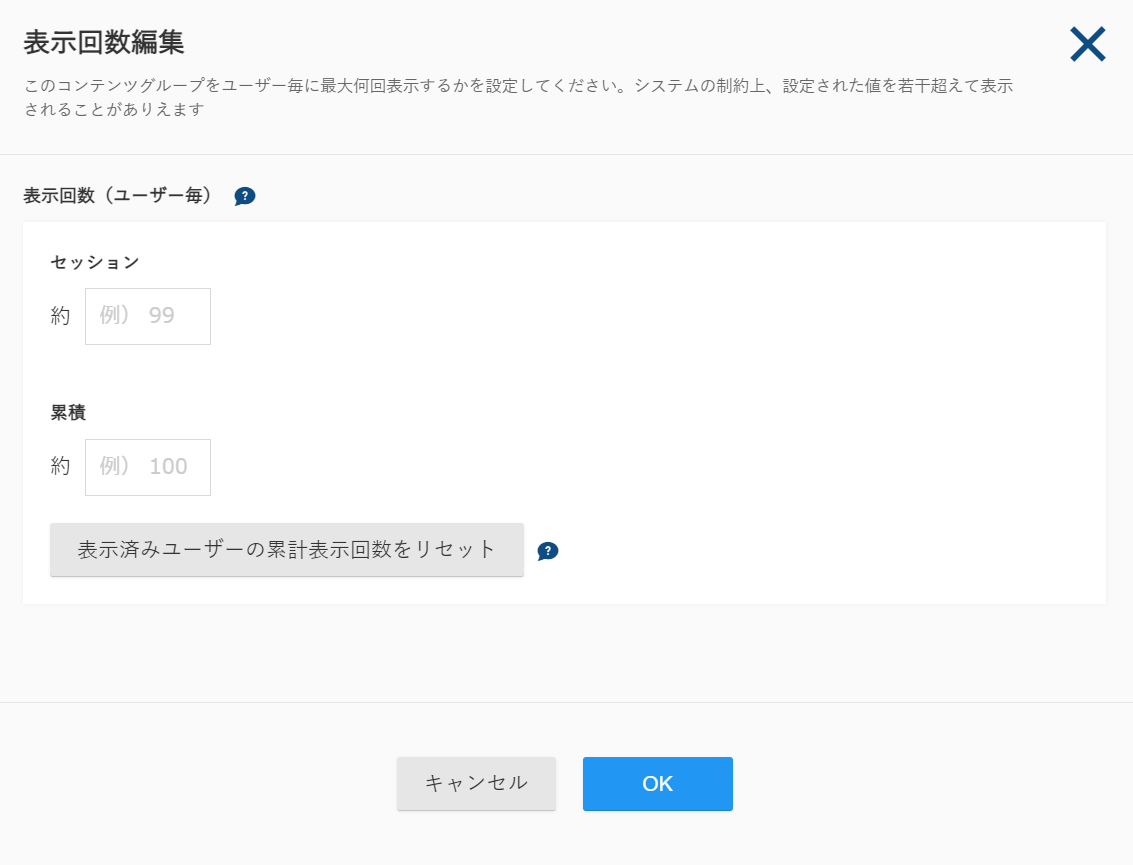Open help icon next to 表示回数（ユーザー毎）
The image size is (1133, 865).
coord(244,196)
